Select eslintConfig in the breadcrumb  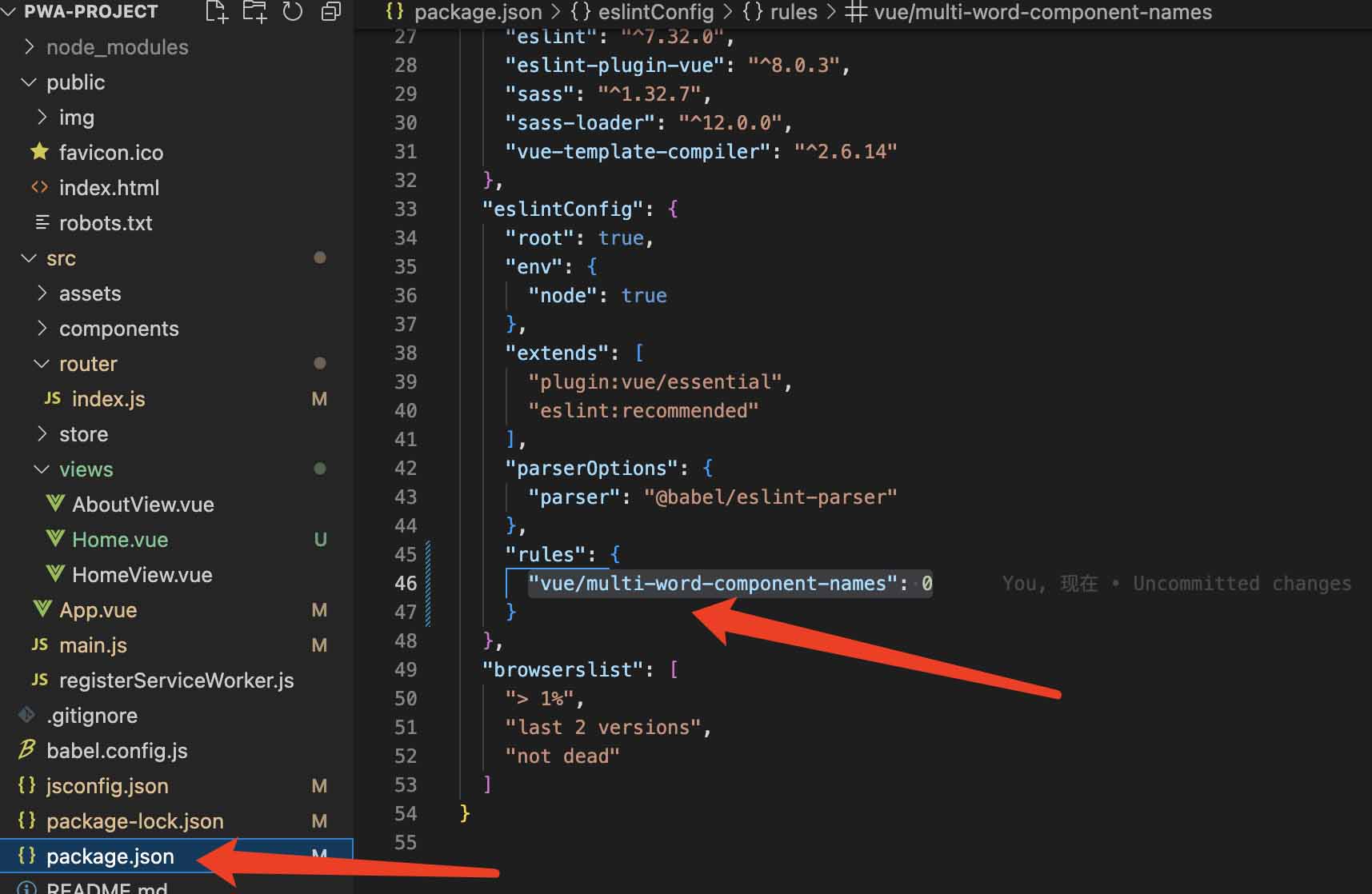click(655, 12)
